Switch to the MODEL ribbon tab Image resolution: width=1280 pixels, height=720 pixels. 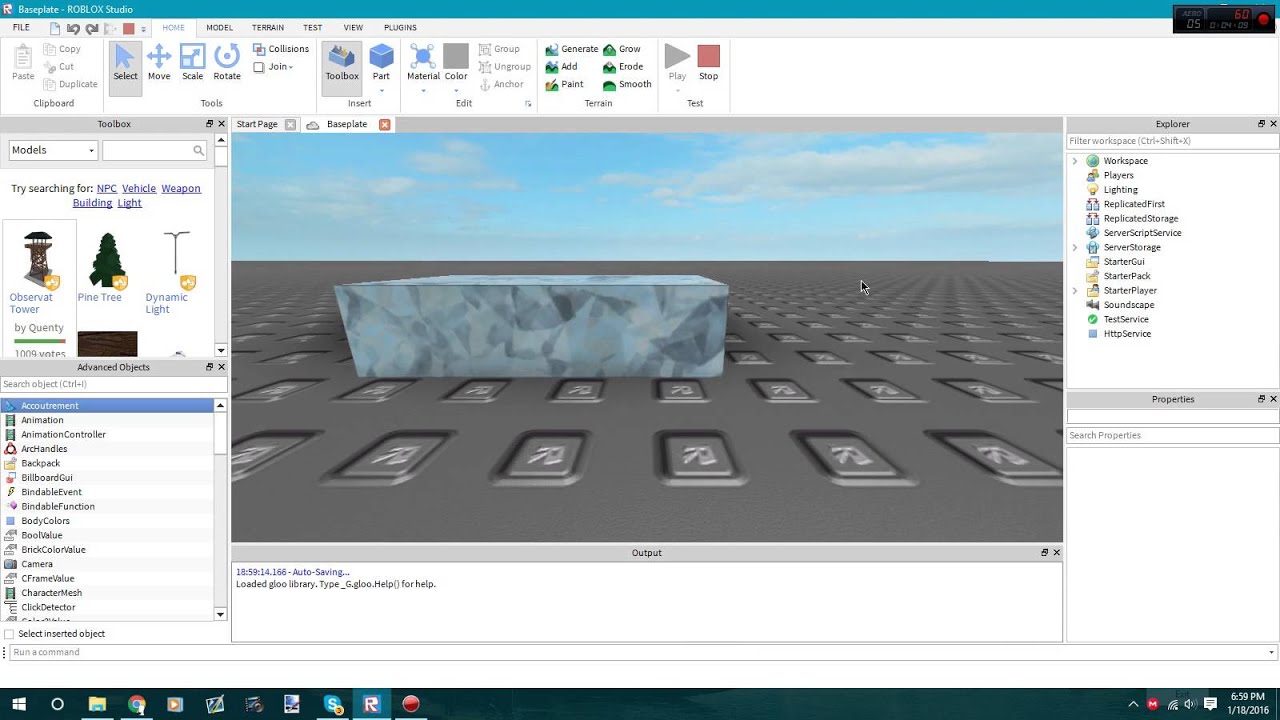point(219,28)
